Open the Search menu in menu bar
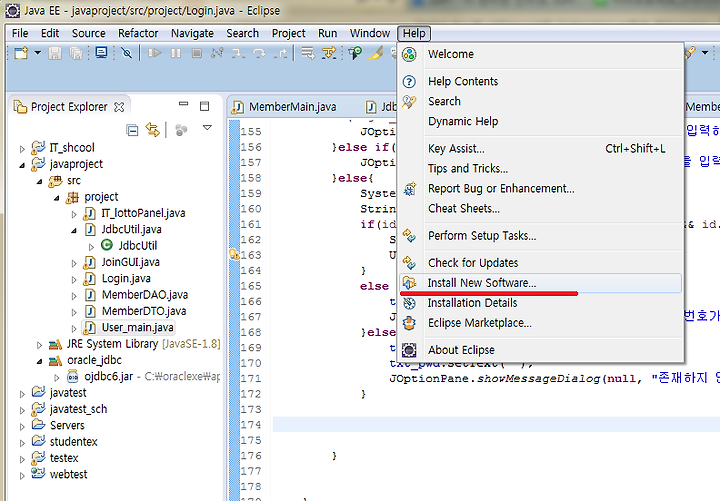This screenshot has width=720, height=501. [242, 34]
